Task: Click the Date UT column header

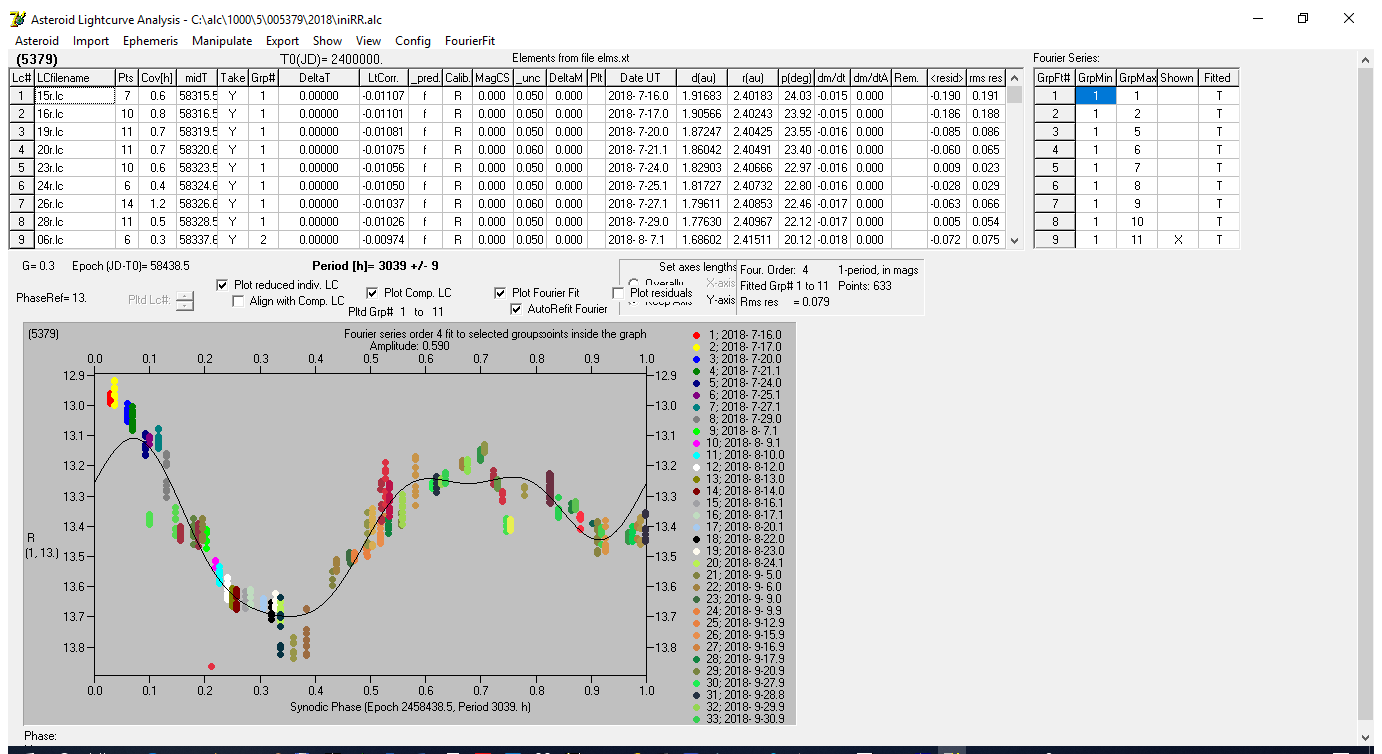Action: 640,78
